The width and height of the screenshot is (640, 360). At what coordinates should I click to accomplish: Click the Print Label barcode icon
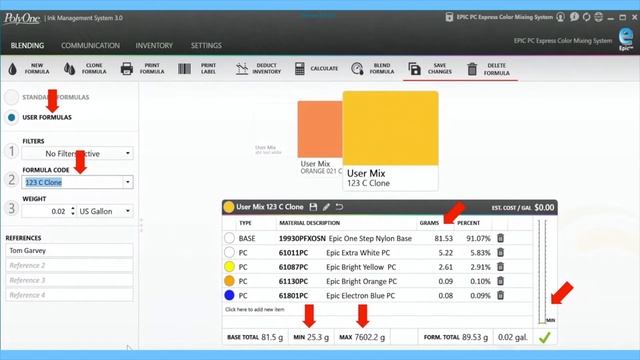click(x=184, y=69)
